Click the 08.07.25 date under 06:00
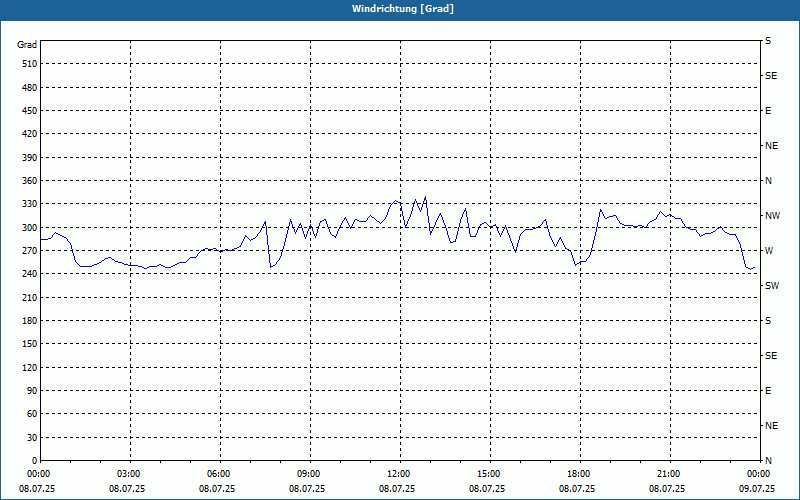Viewport: 800px width, 500px height. pyautogui.click(x=217, y=489)
